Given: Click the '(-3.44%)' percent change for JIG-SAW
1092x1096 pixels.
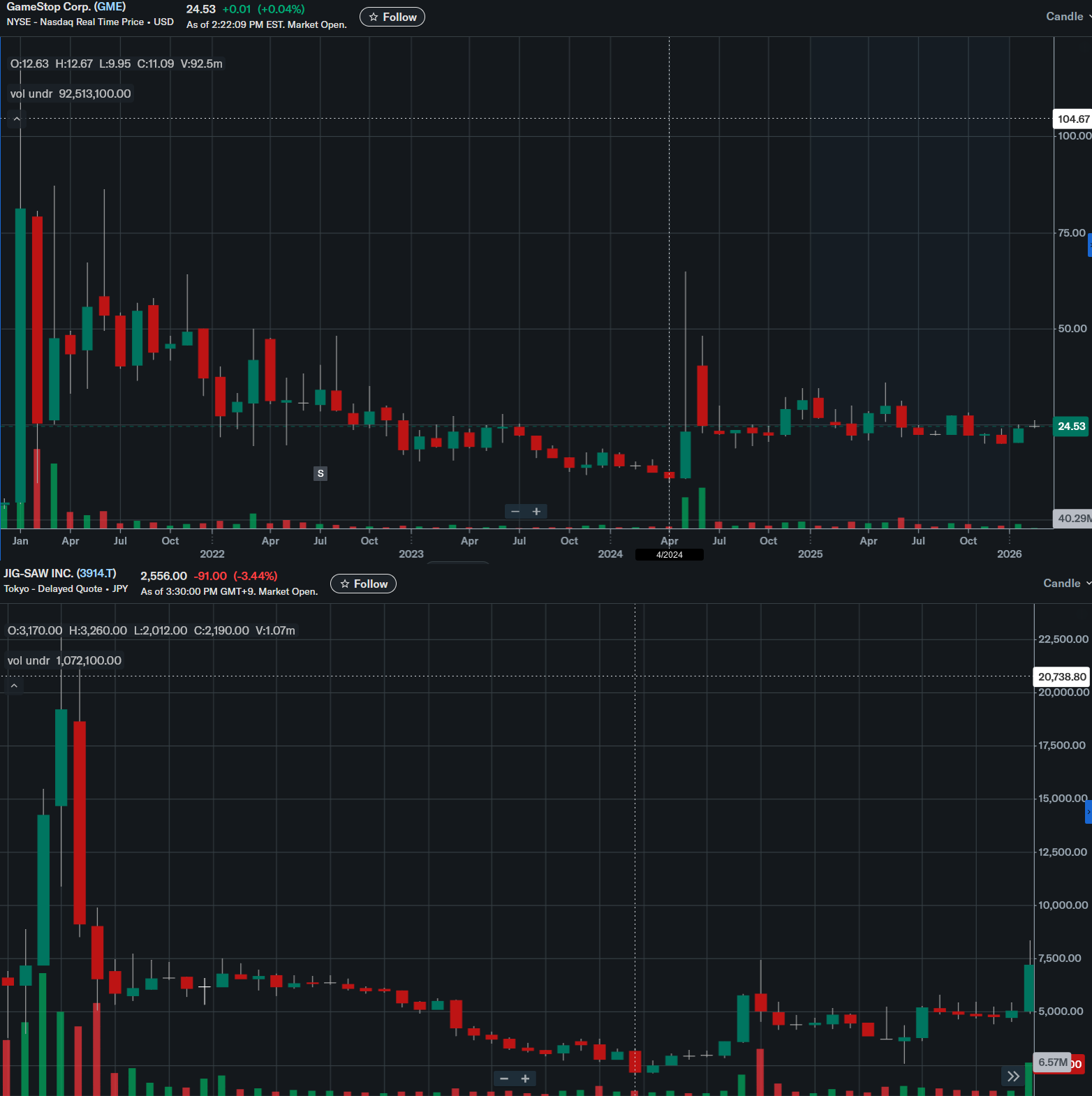Looking at the screenshot, I should point(256,576).
